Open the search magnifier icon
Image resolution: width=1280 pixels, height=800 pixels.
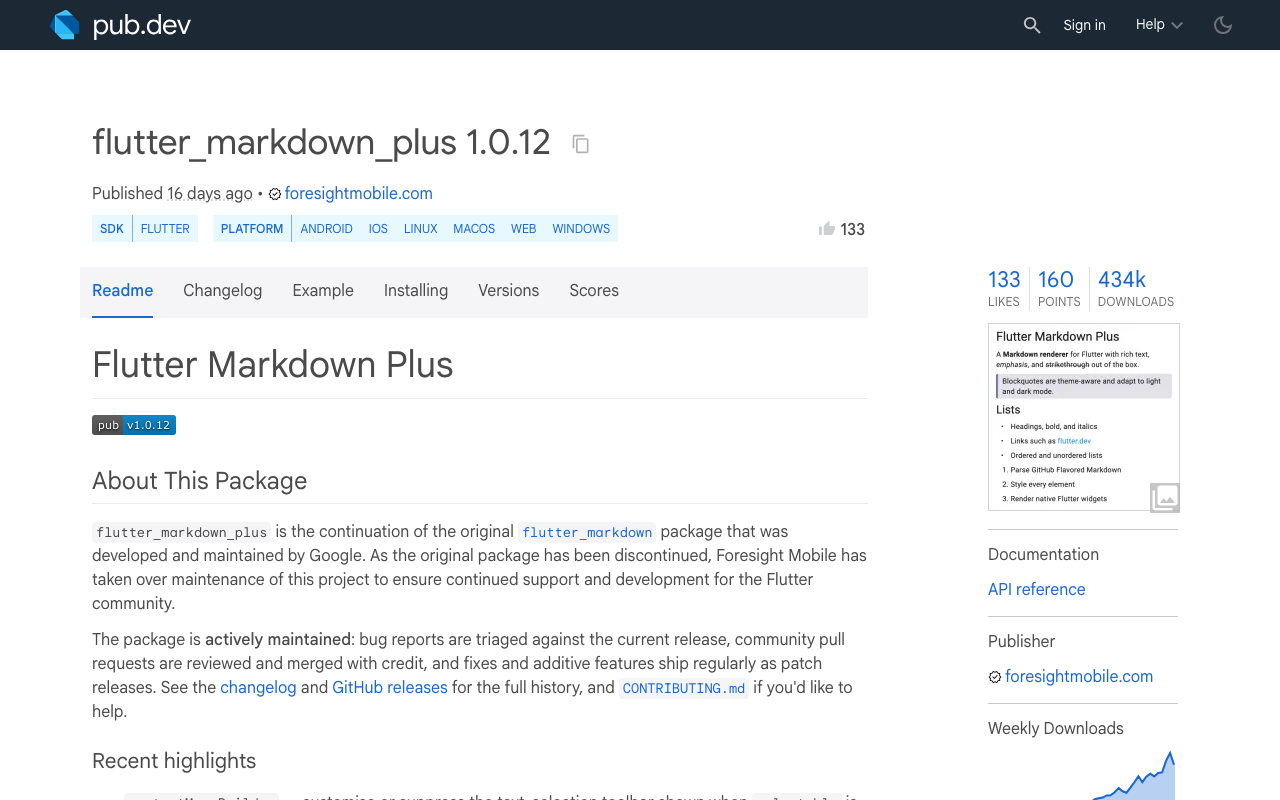pos(1032,25)
